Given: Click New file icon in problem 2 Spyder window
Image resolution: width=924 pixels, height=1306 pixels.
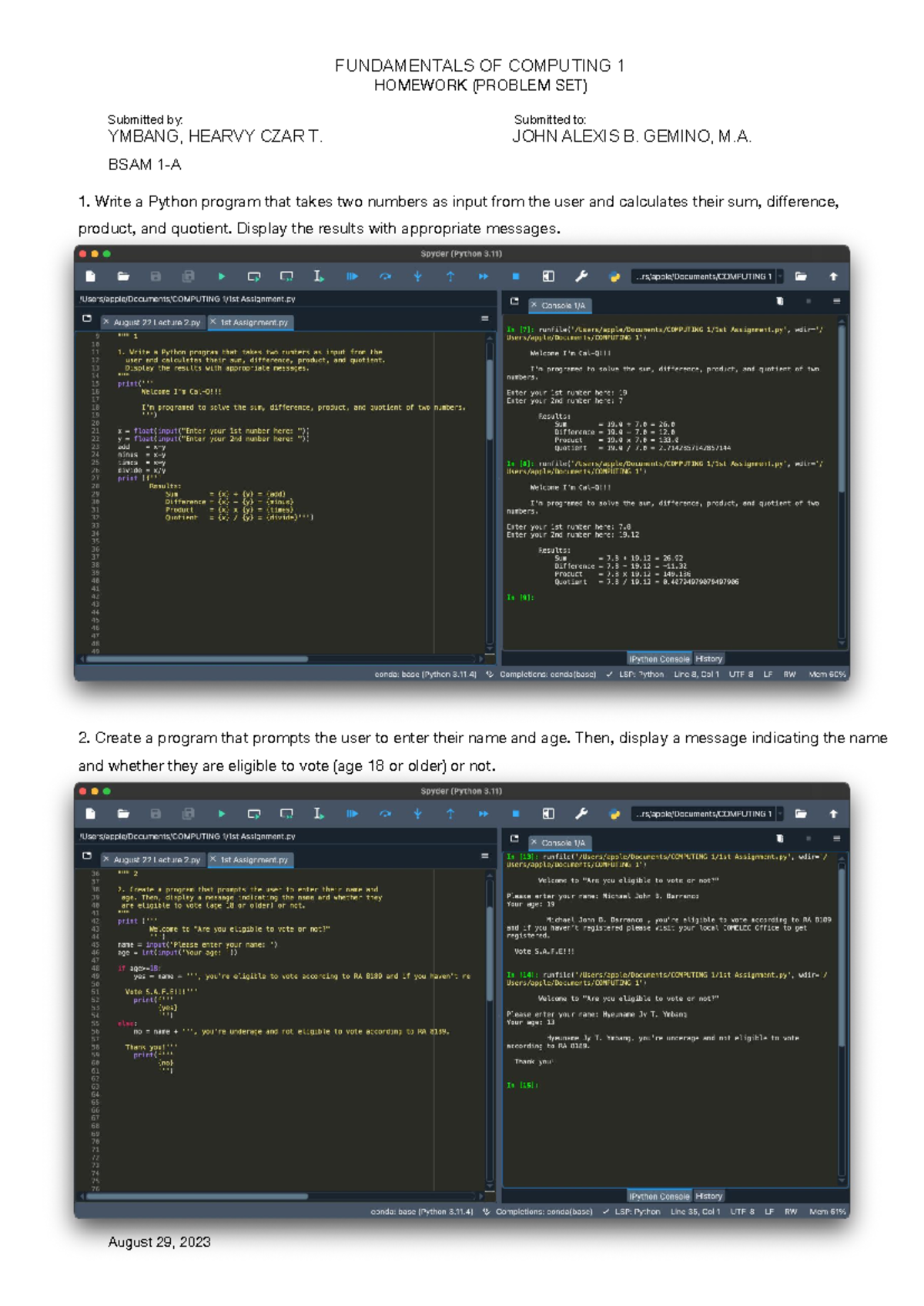Looking at the screenshot, I should [x=90, y=814].
